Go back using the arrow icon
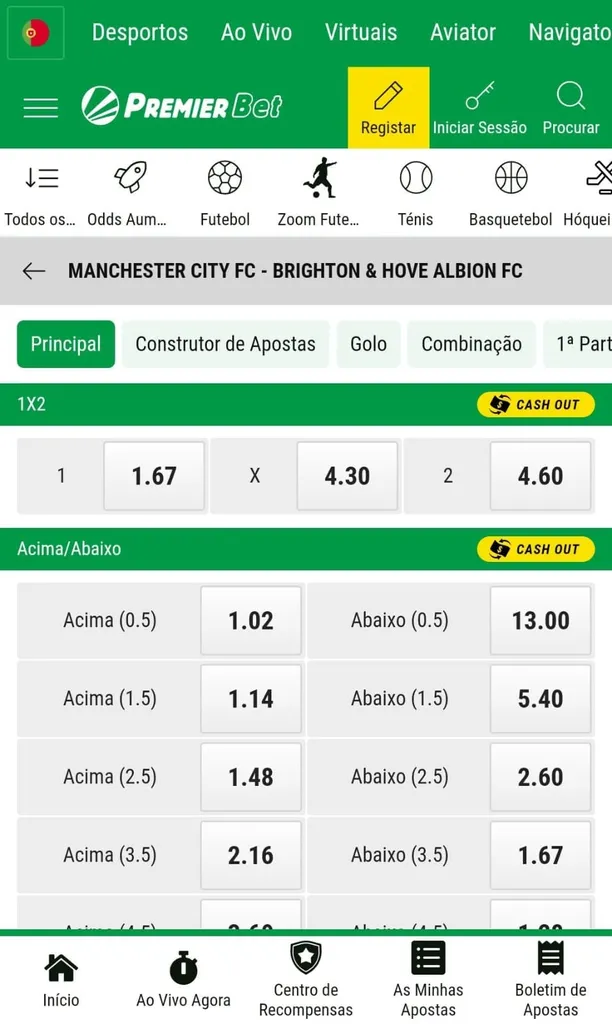The height and width of the screenshot is (1024, 612). click(33, 270)
